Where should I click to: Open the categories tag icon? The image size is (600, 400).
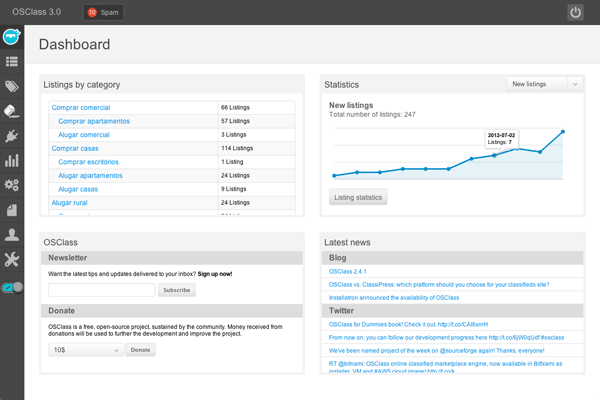tap(12, 87)
